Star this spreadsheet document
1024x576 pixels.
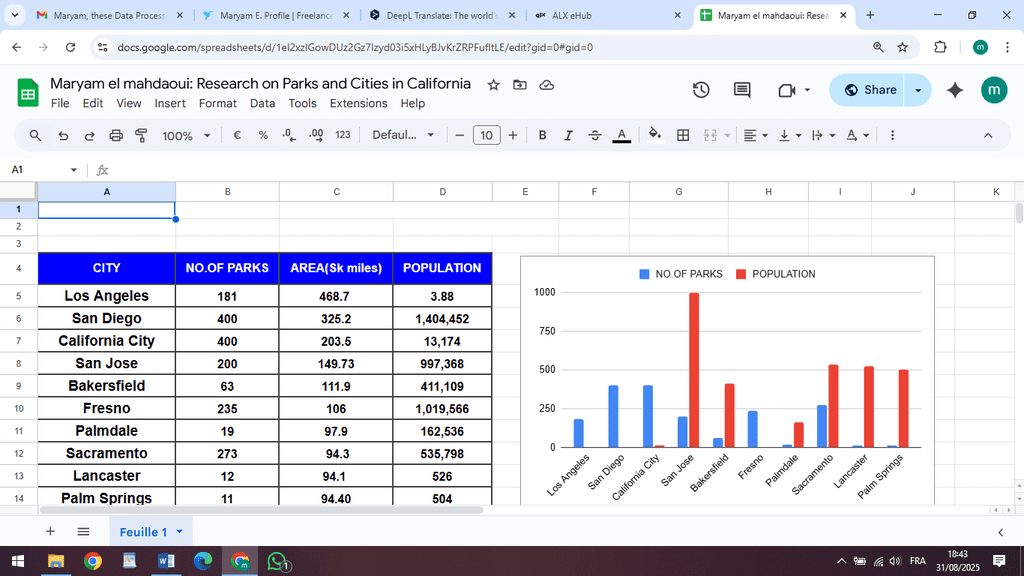(x=493, y=85)
